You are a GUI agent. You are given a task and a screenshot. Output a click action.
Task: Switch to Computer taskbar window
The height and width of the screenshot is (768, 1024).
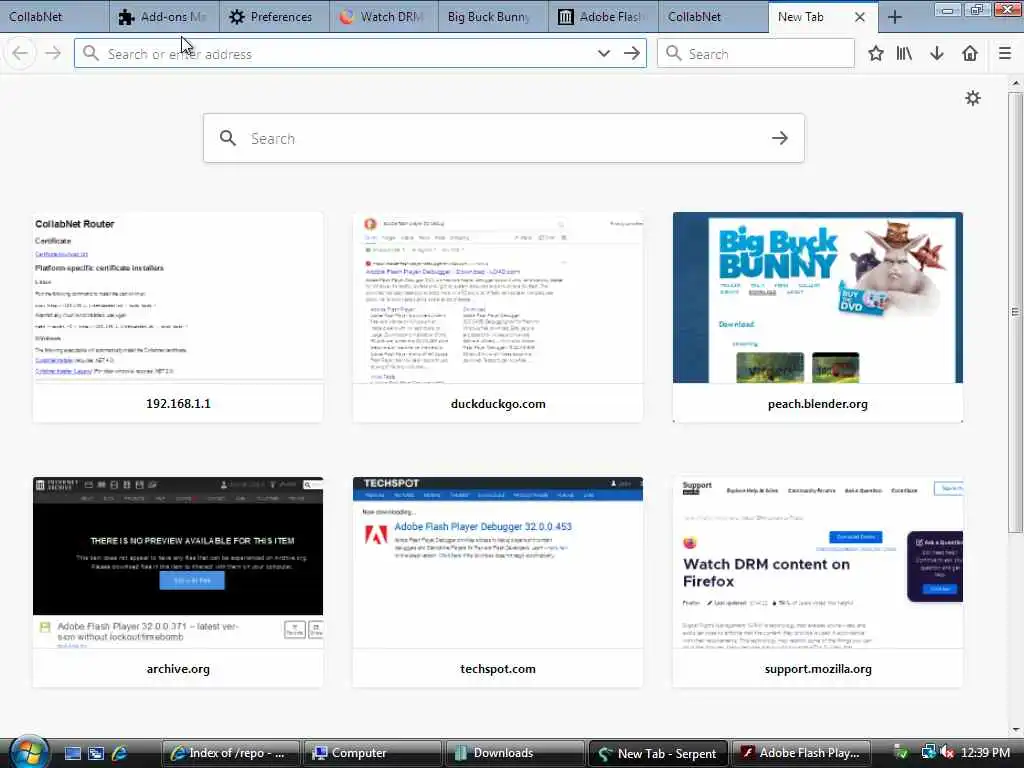pyautogui.click(x=373, y=753)
